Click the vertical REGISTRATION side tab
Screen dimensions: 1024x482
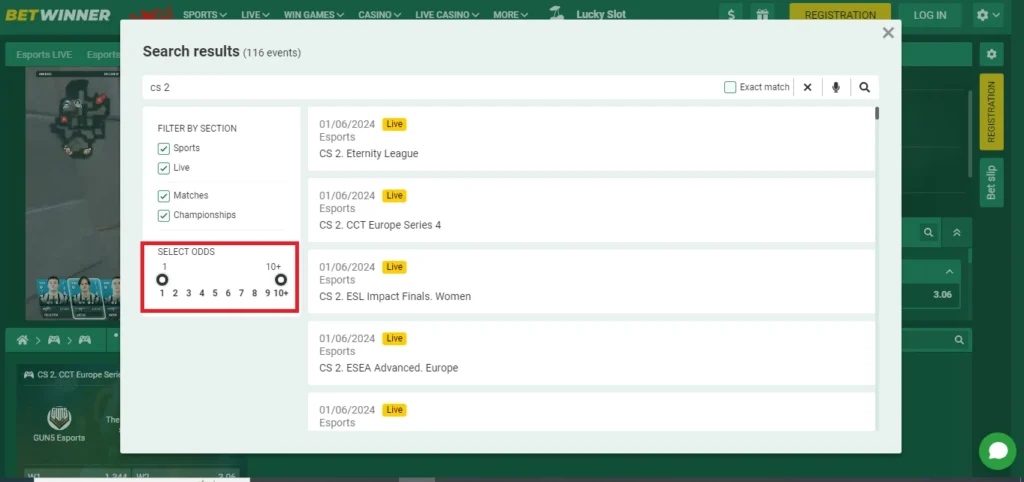991,112
